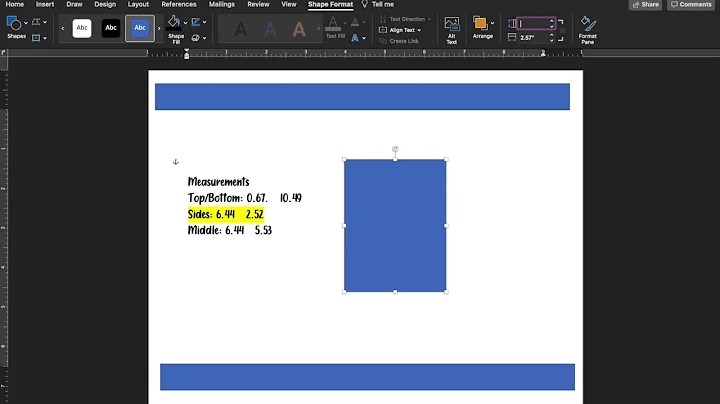
Task: Switch to the Home tab
Action: point(15,4)
